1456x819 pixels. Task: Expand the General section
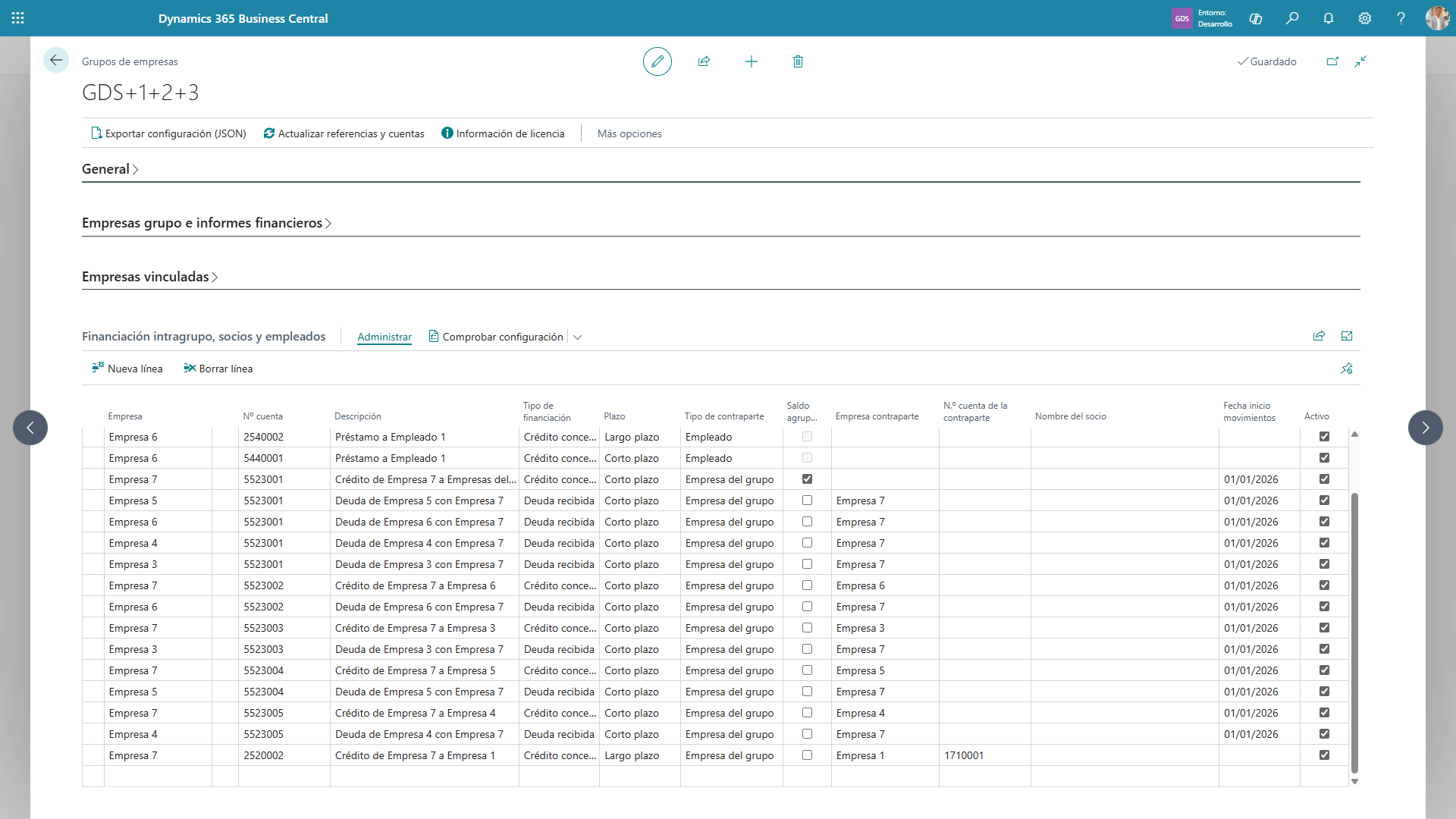pos(110,169)
